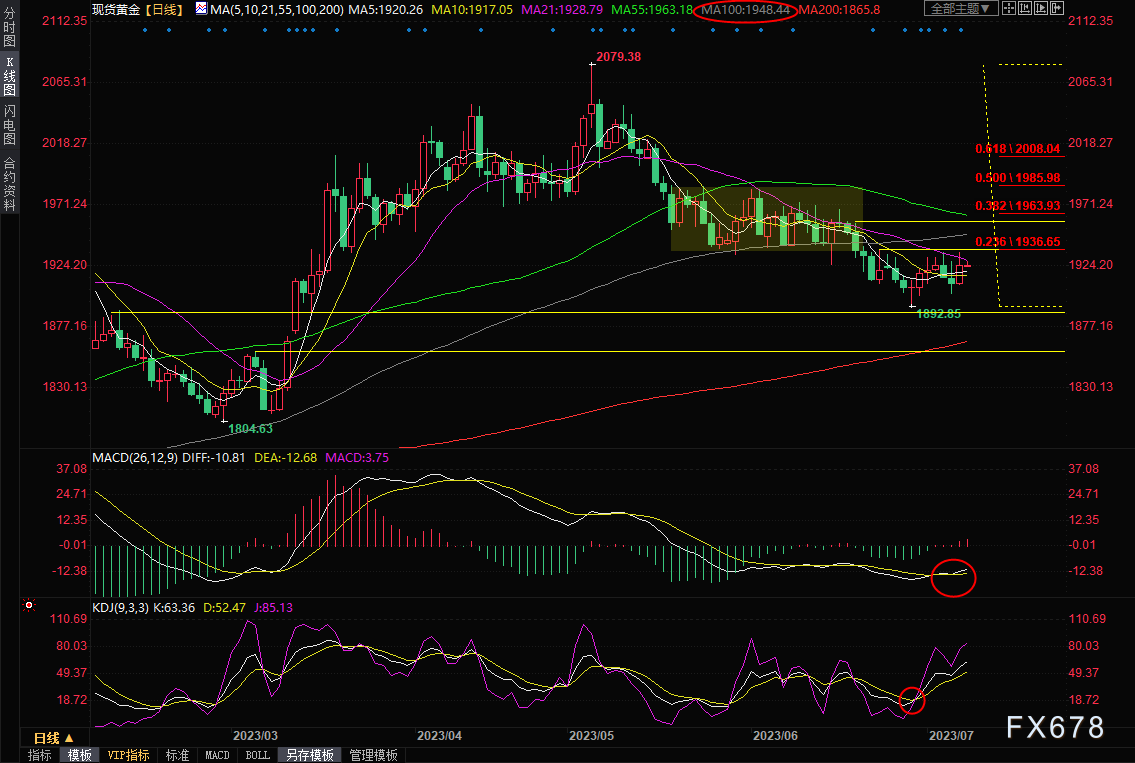Switch to the 分时图 sidebar tab

click(9, 28)
